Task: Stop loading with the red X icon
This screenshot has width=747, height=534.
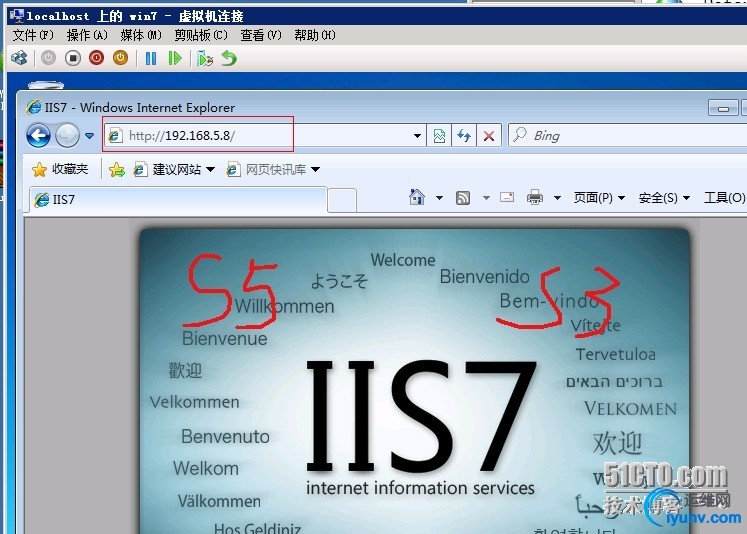Action: 488,136
